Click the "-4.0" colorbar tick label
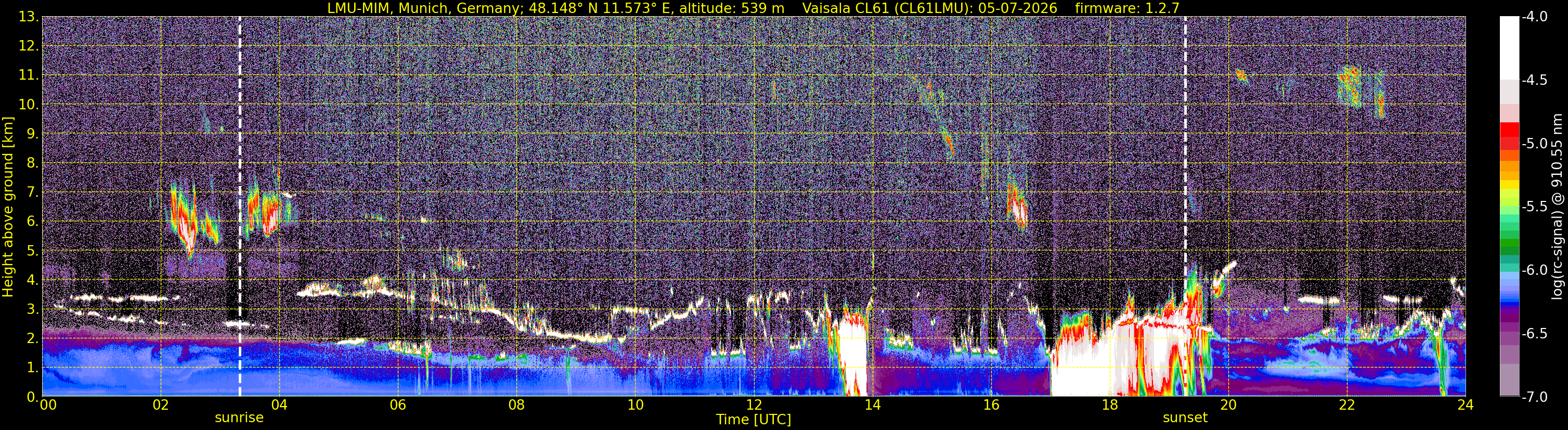Screen dimensions: 1568x430 pyautogui.click(x=1535, y=17)
